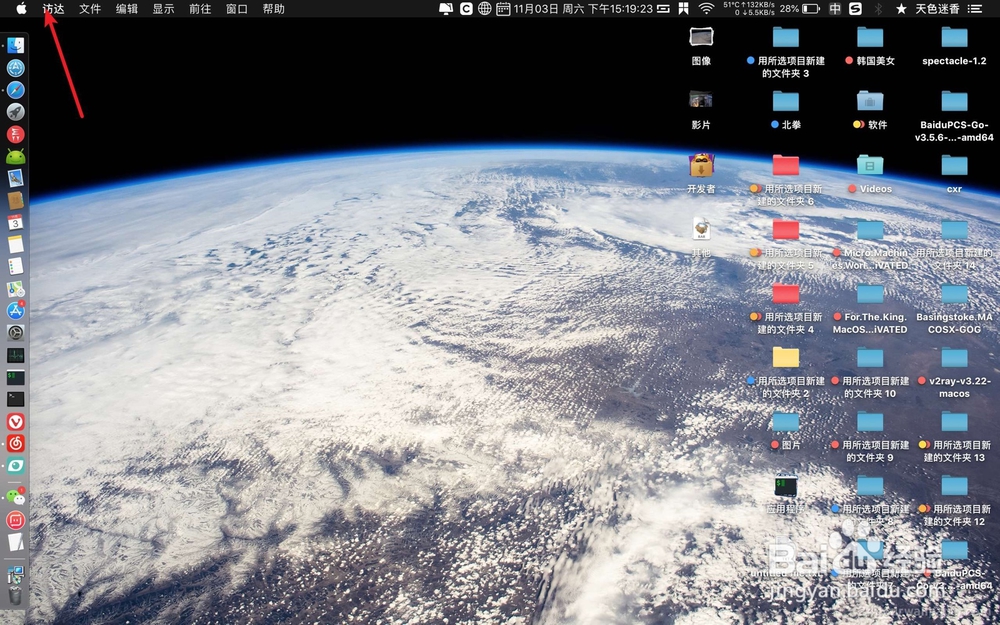Click the Wi-Fi status icon in the menu bar
1000x625 pixels.
(706, 8)
